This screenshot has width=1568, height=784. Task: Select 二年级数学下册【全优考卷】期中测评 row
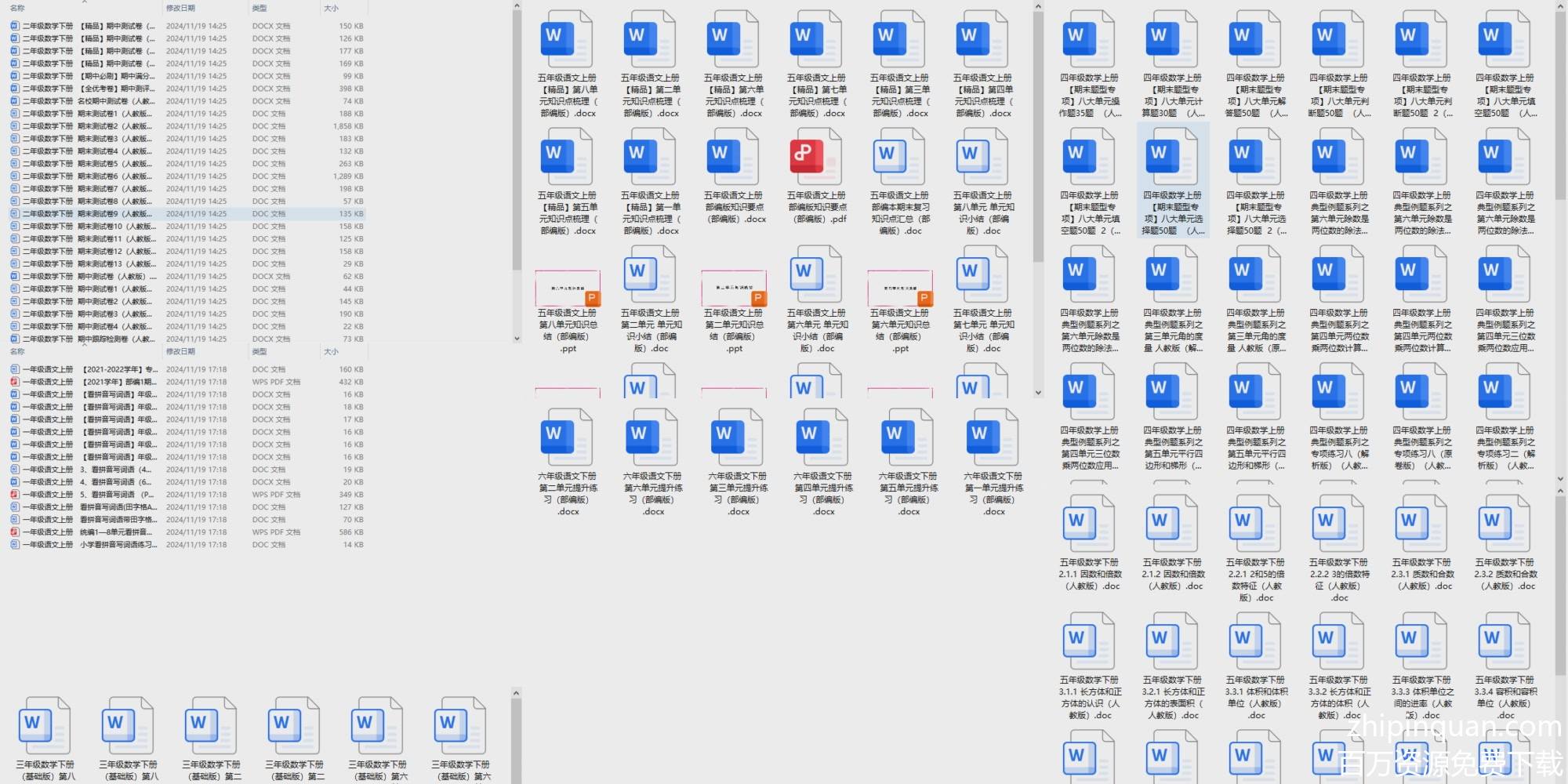[187, 89]
